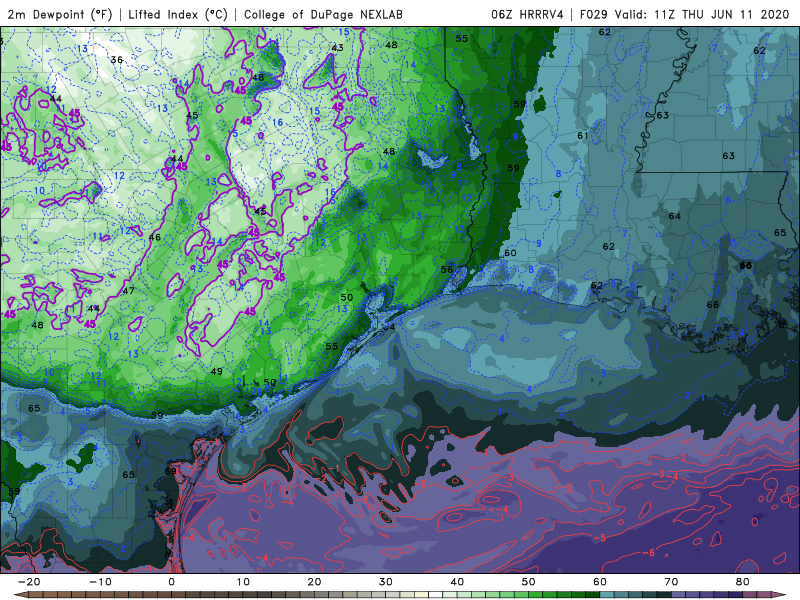Click the 80 tick label on the color scale
Viewport: 800px width, 600px height.
(x=743, y=582)
